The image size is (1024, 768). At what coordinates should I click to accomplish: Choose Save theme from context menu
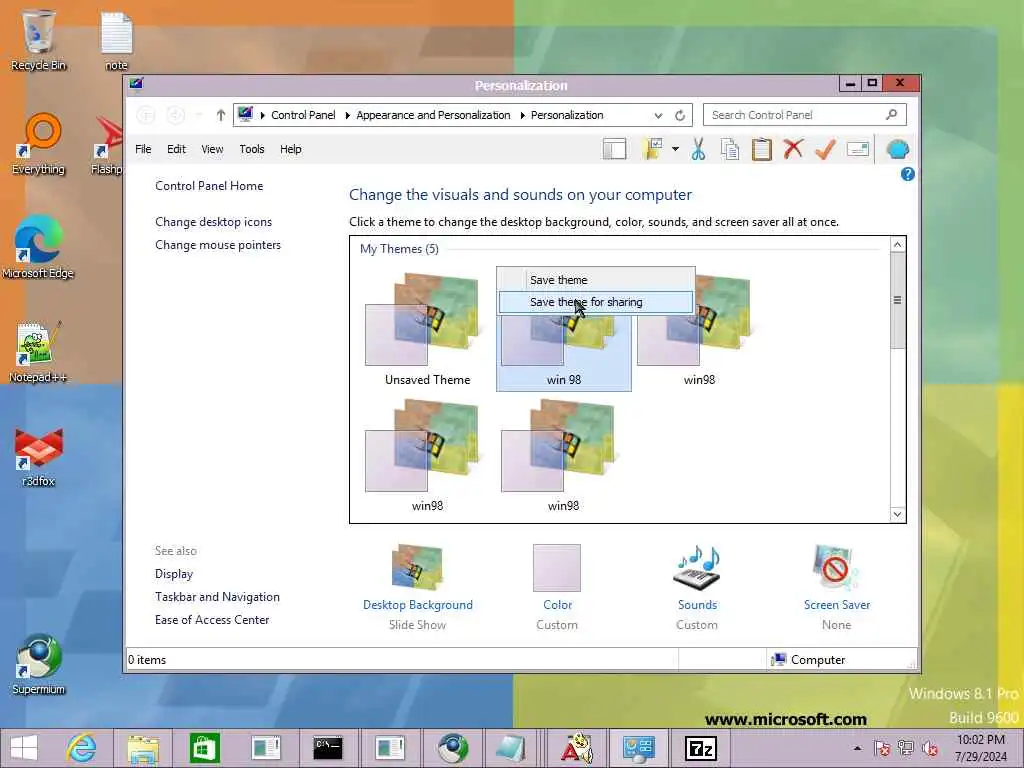click(x=596, y=280)
